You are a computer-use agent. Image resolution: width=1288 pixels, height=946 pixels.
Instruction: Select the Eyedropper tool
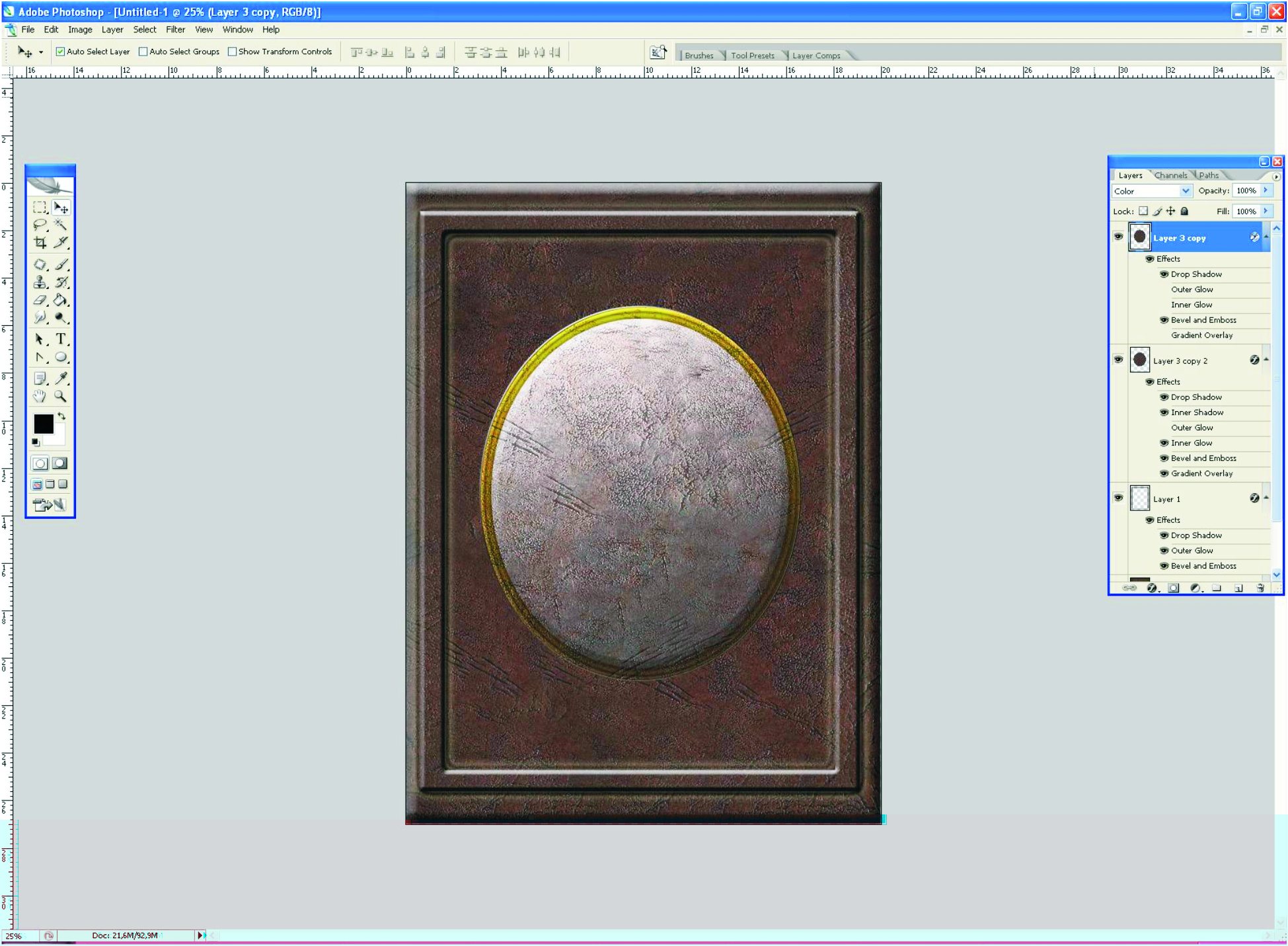pyautogui.click(x=61, y=378)
